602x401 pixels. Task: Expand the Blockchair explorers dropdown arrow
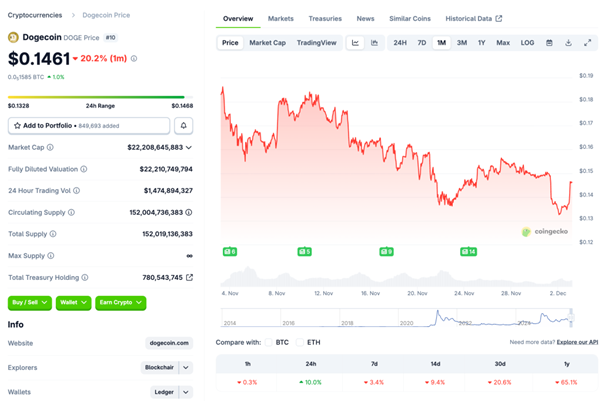click(185, 367)
